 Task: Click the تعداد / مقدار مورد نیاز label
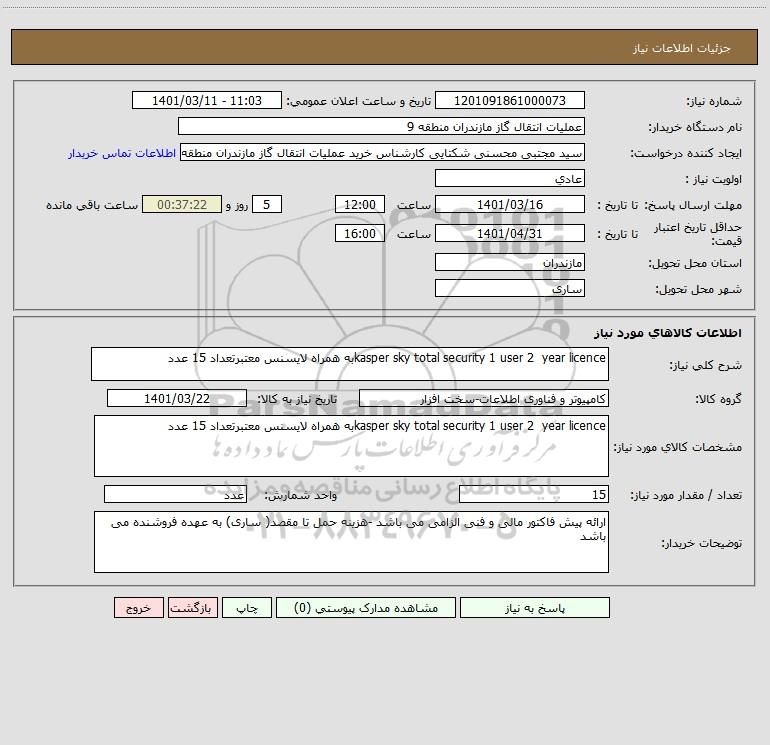click(686, 495)
